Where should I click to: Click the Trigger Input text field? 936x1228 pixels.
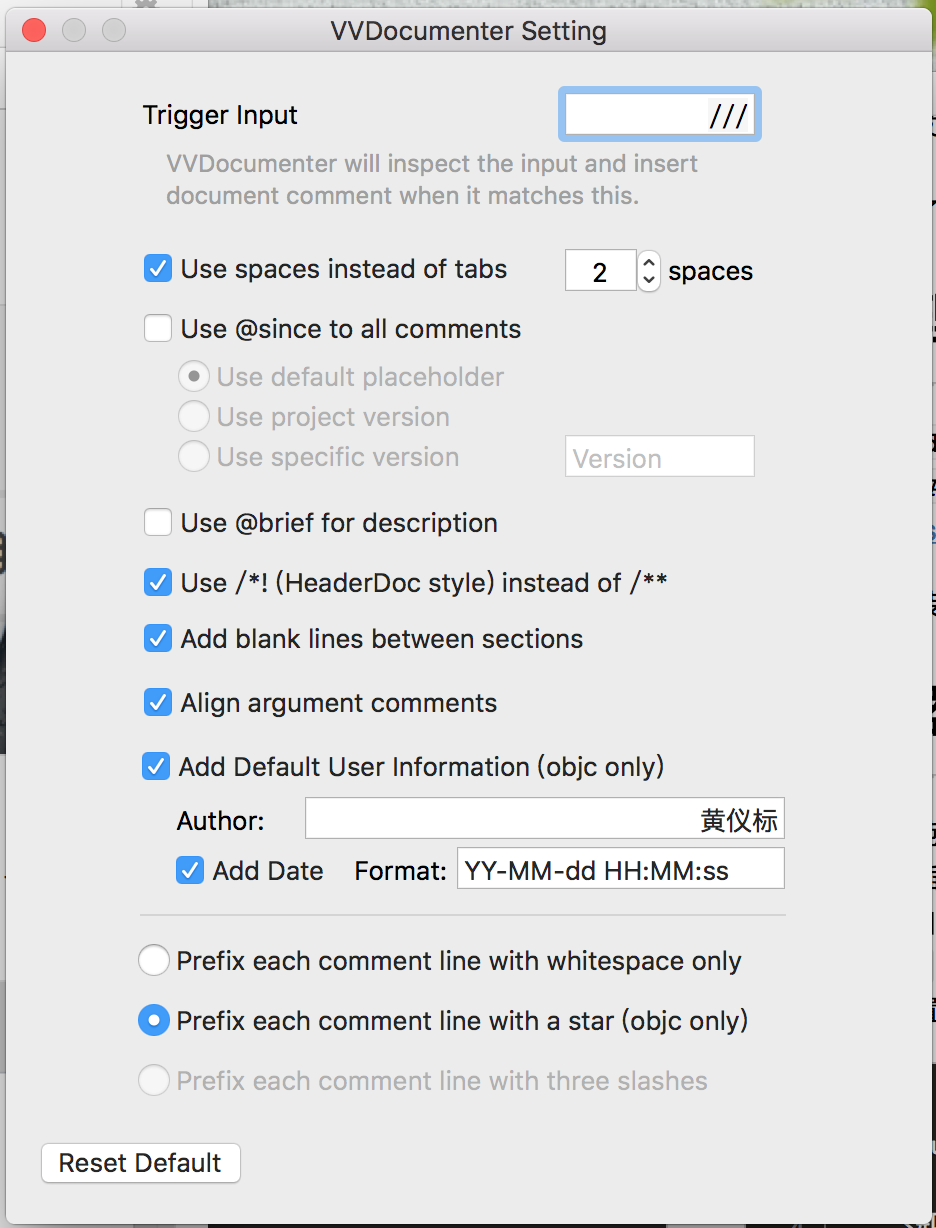(659, 115)
